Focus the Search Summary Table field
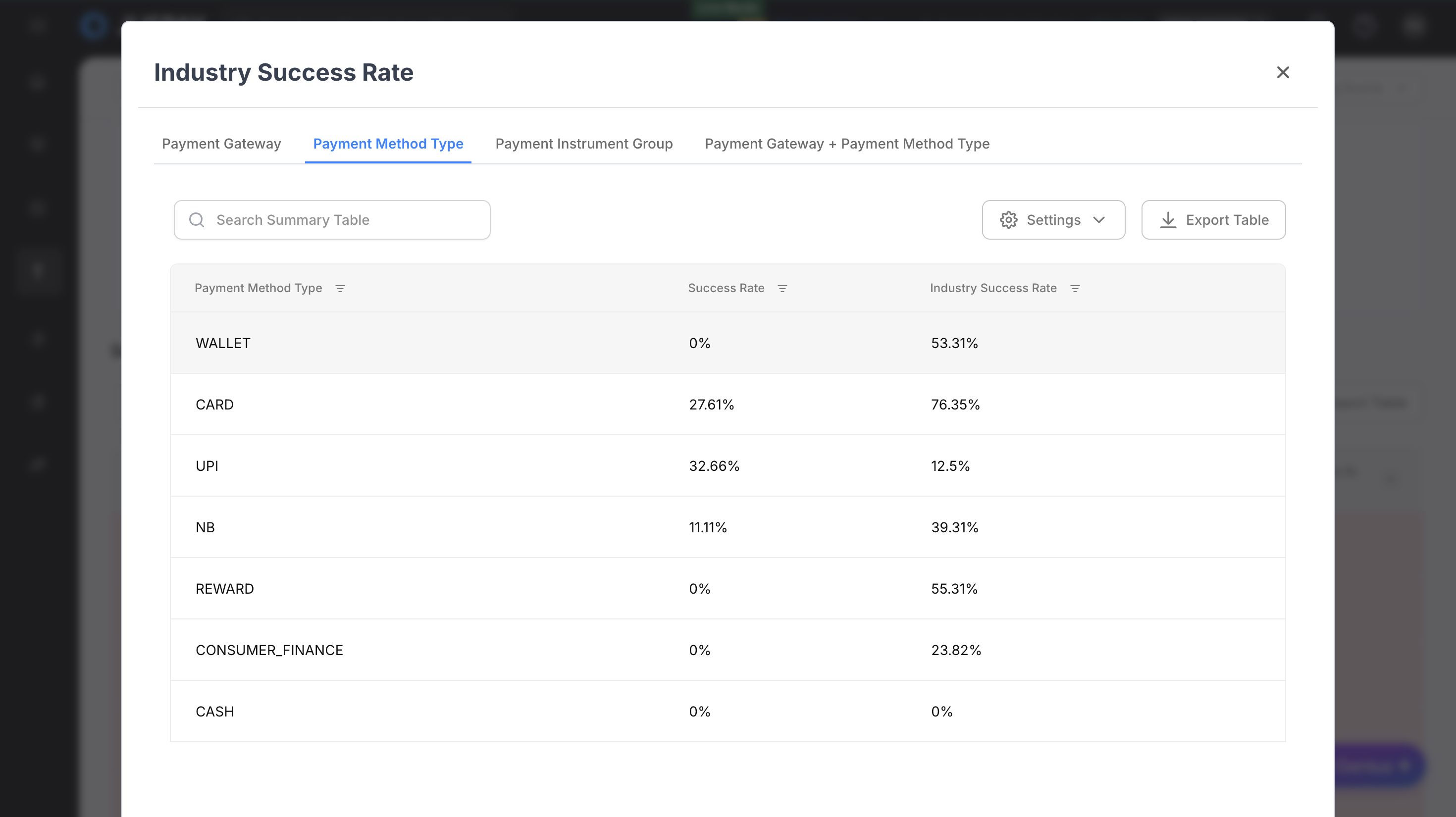This screenshot has height=817, width=1456. pos(345,220)
